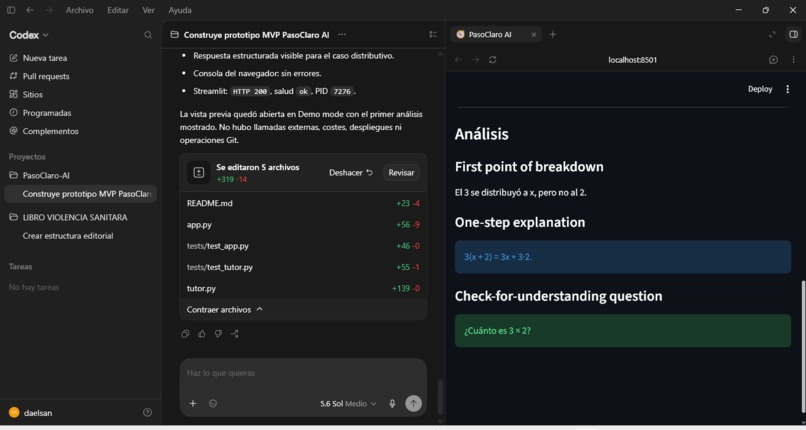Open the 5.6 Sol Medio model dropdown
The width and height of the screenshot is (806, 430).
(x=348, y=403)
